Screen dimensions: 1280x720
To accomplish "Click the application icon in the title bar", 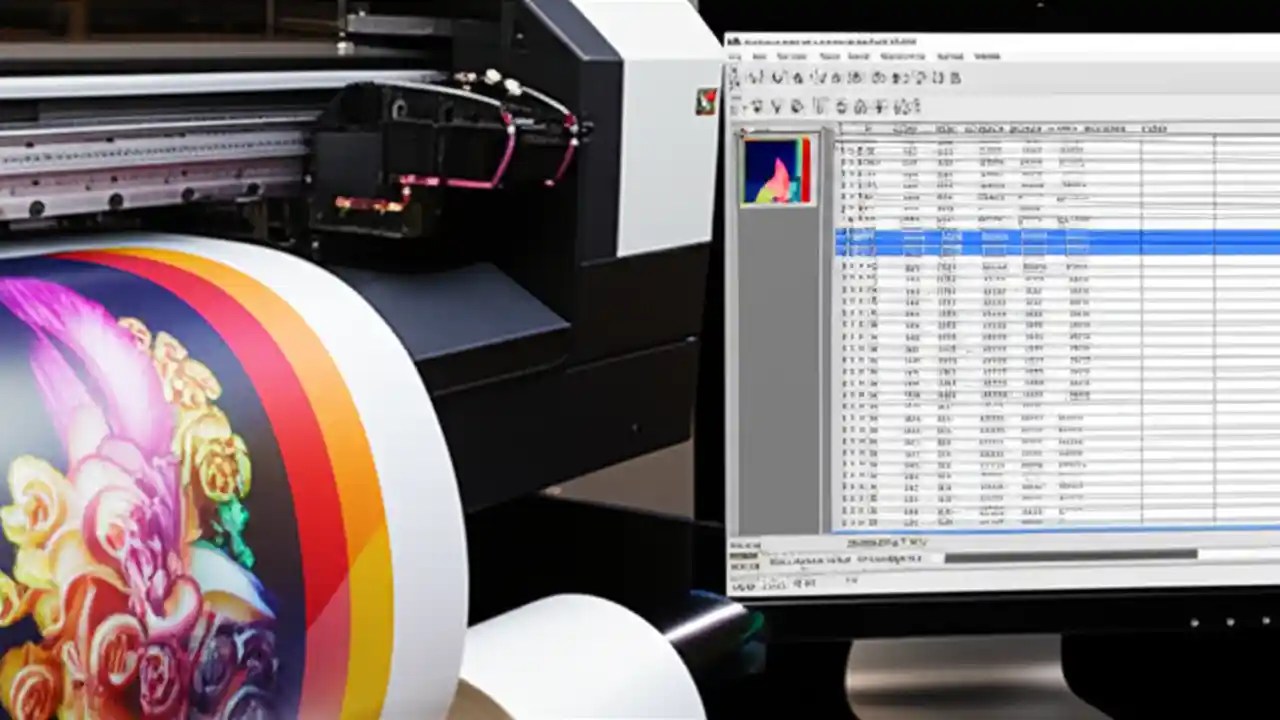I will (735, 42).
